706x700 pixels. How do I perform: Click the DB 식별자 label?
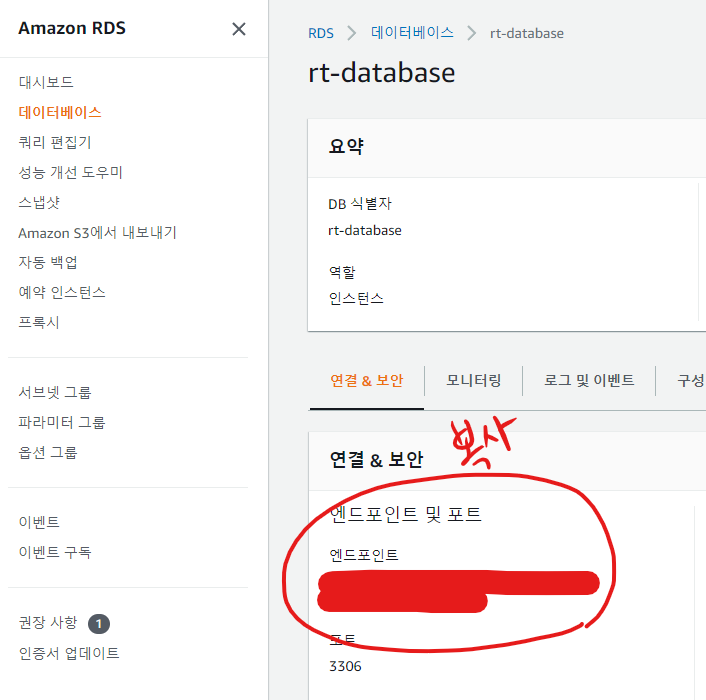click(x=360, y=204)
